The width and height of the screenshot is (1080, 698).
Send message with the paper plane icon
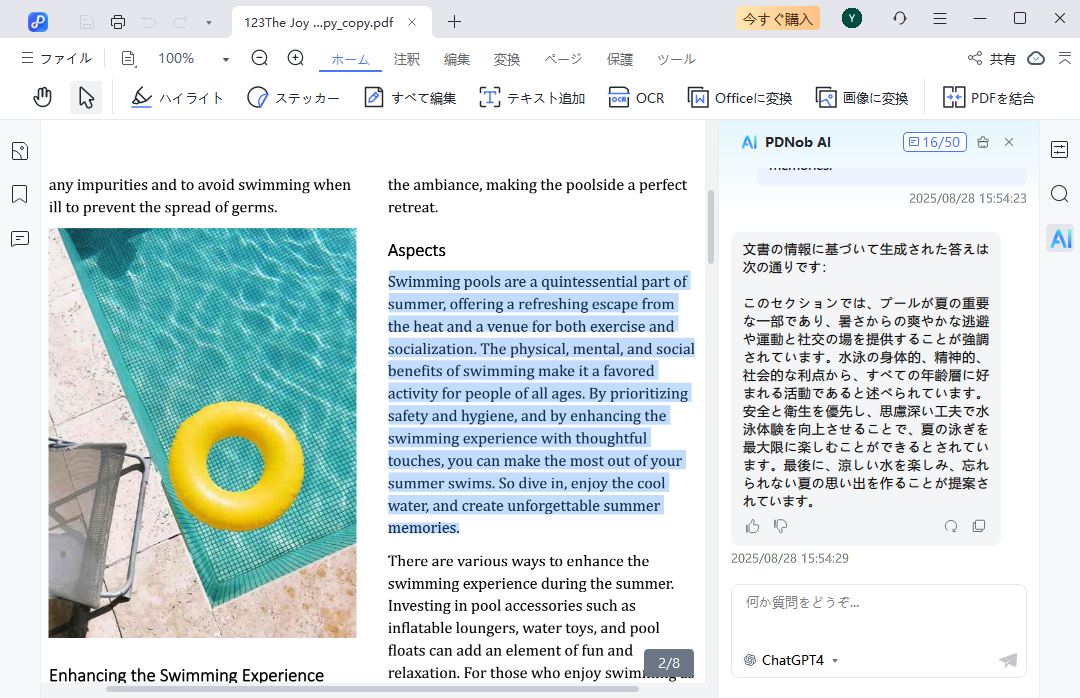(1007, 660)
